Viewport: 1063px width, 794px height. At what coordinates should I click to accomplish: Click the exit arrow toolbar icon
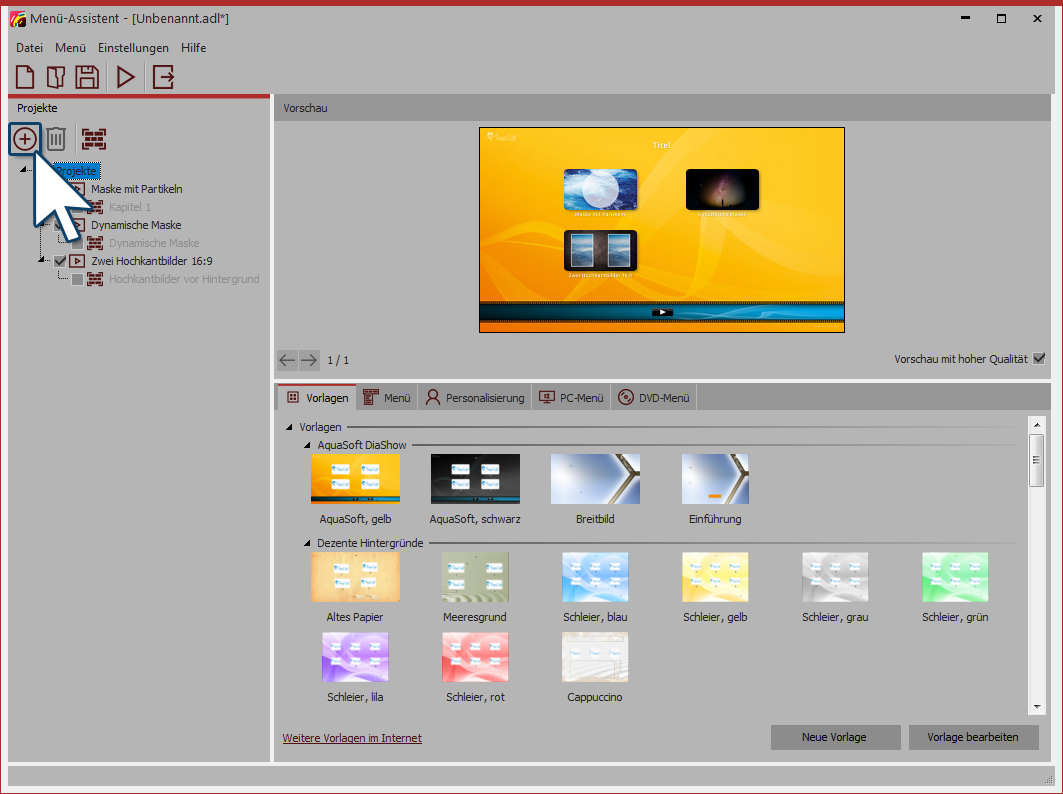163,76
